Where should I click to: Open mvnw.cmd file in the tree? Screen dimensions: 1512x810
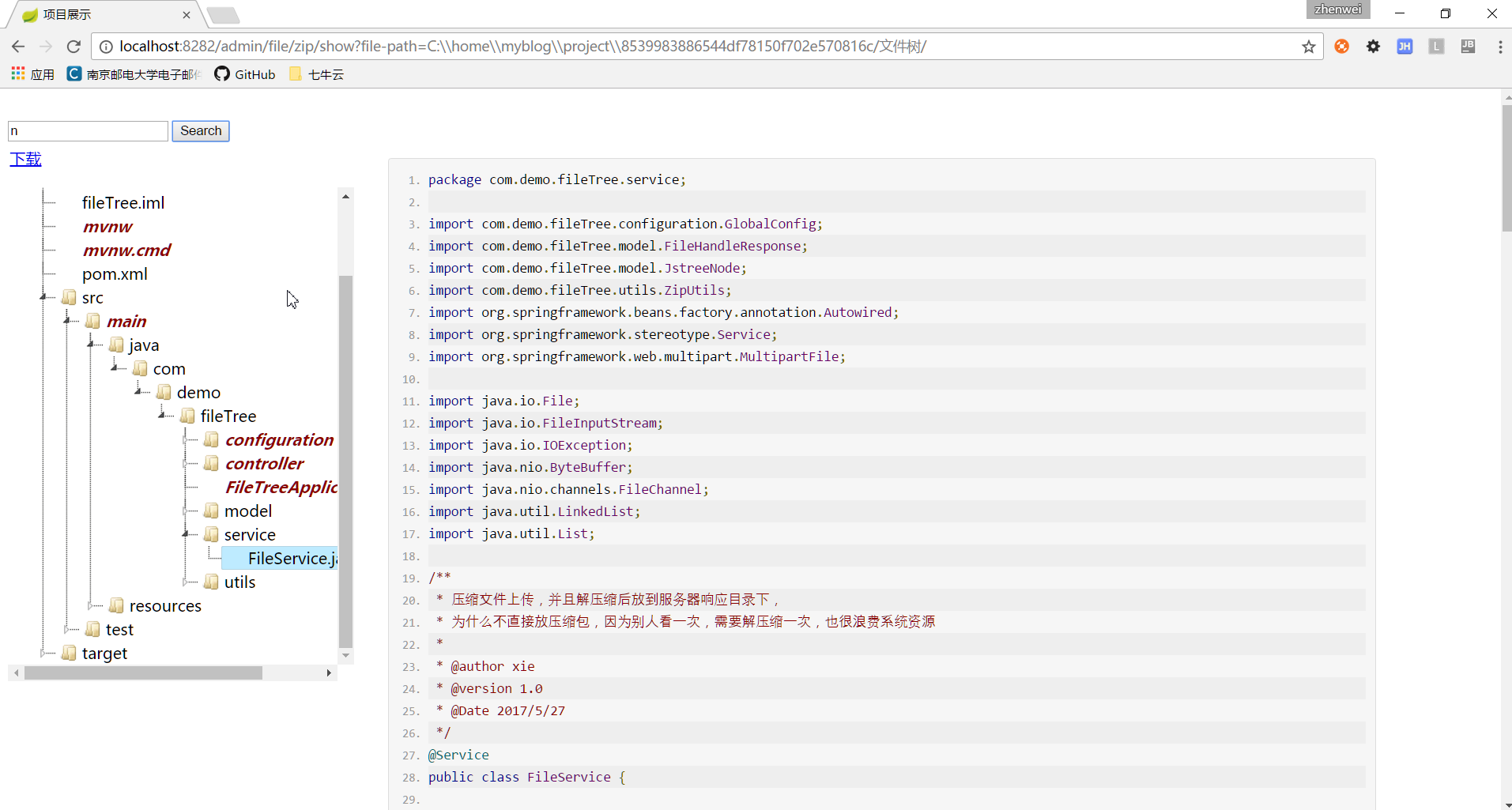point(127,250)
